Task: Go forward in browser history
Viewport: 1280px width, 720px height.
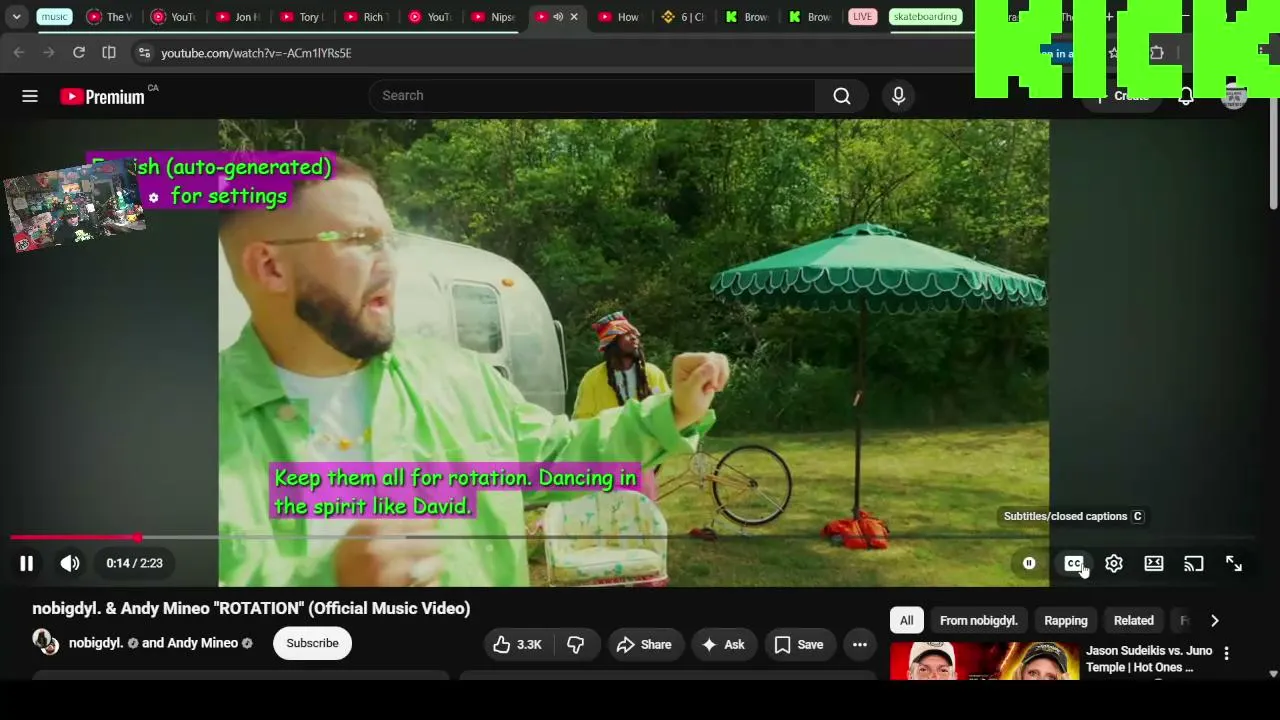Action: click(x=48, y=53)
